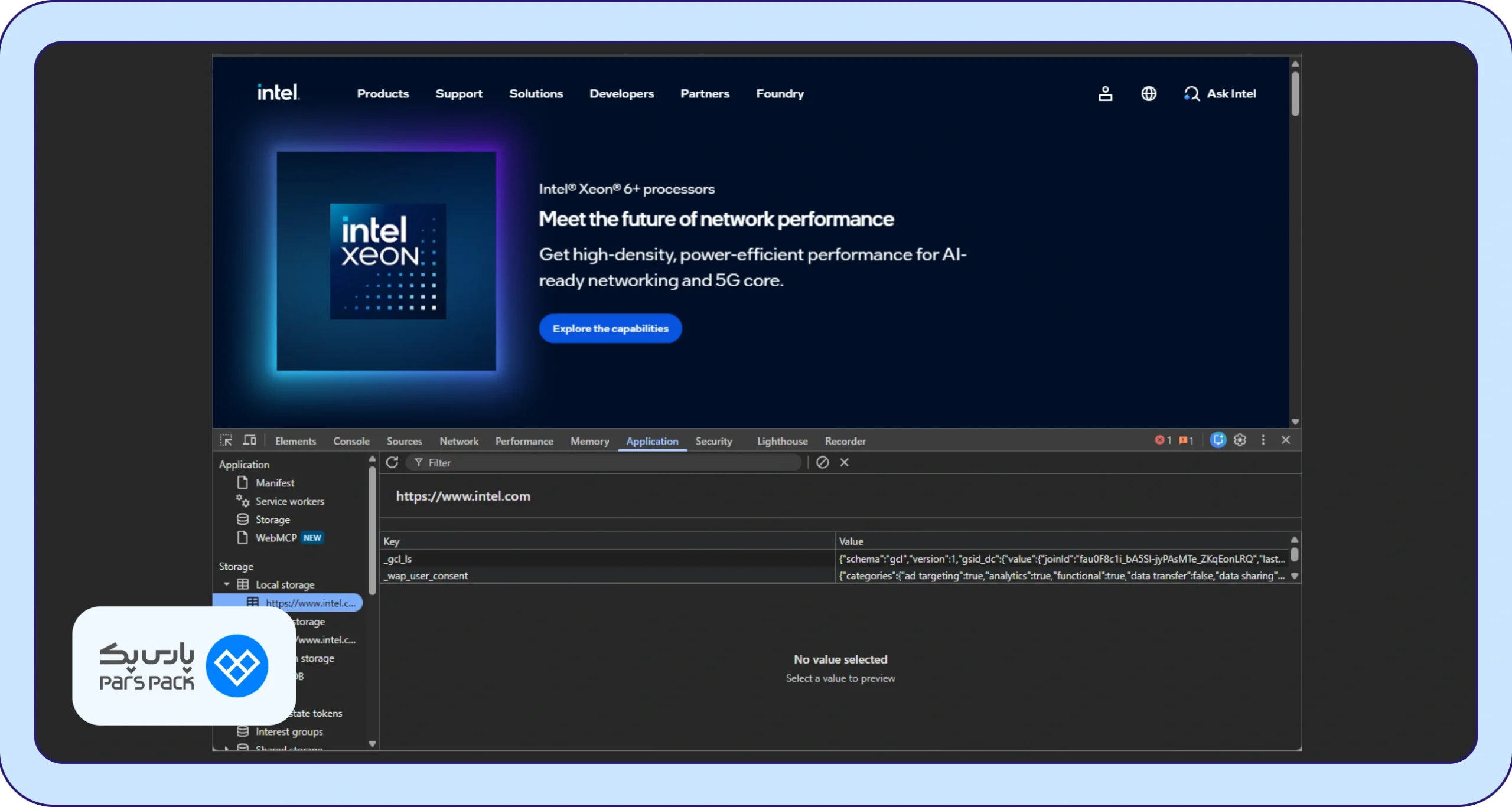Clear all storage entries with circle-slash icon
This screenshot has width=1512, height=807.
(822, 462)
